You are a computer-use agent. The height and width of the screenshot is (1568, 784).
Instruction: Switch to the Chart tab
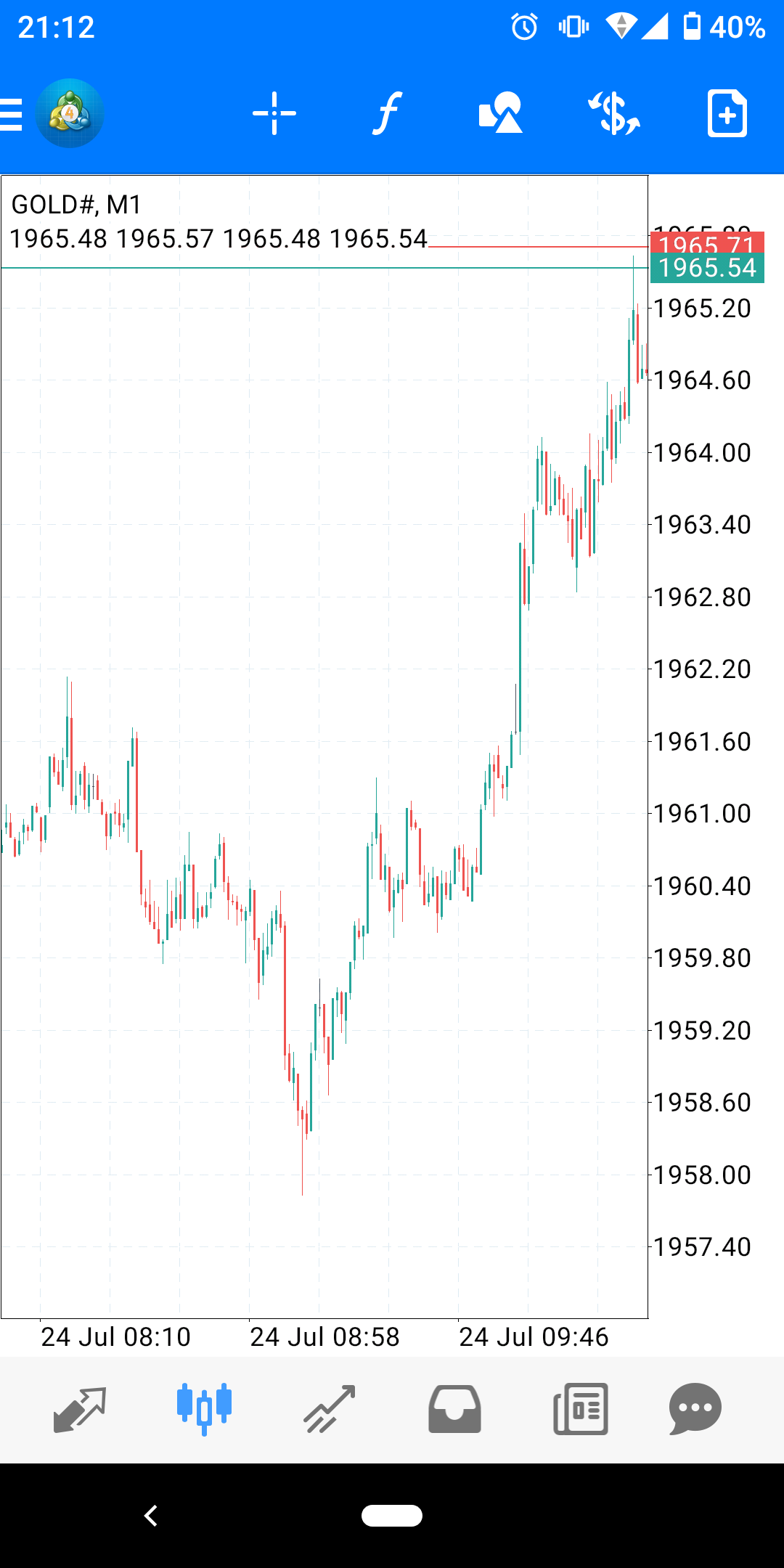(x=204, y=1409)
